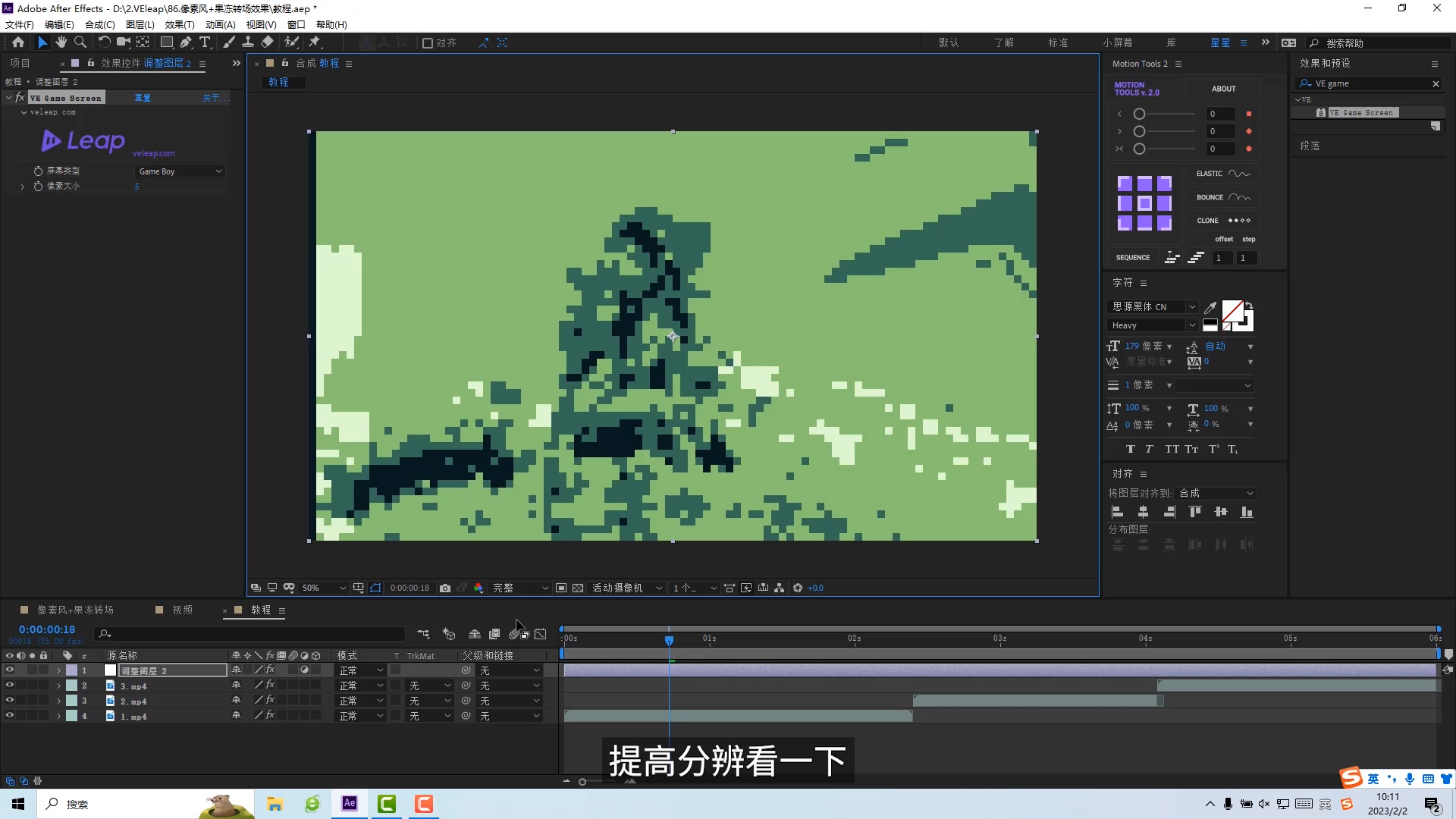Pick a color with the eyedropper in Character panel
1456x819 pixels.
pos(1210,307)
